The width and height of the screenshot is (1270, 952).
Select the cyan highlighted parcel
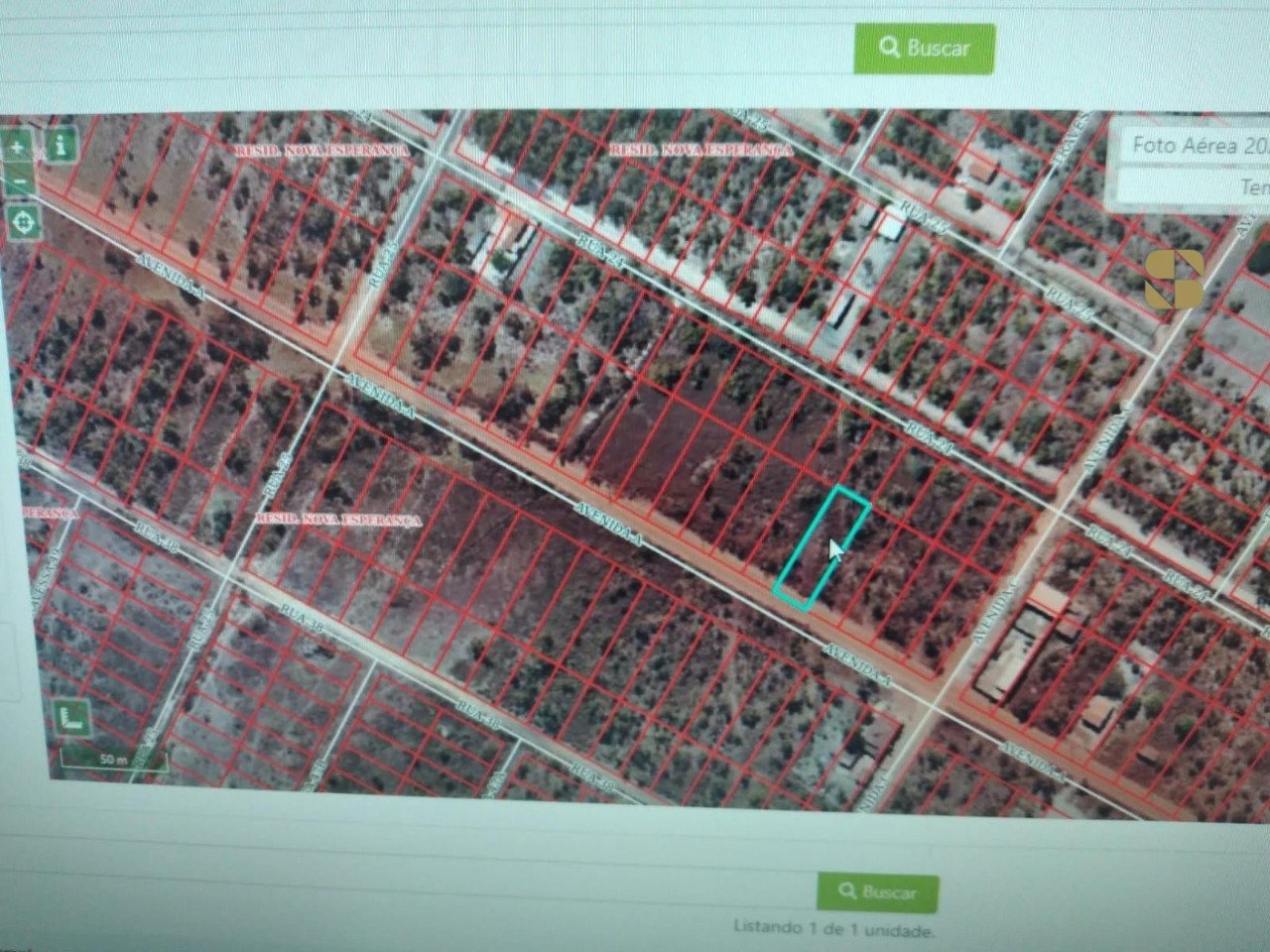click(x=823, y=546)
